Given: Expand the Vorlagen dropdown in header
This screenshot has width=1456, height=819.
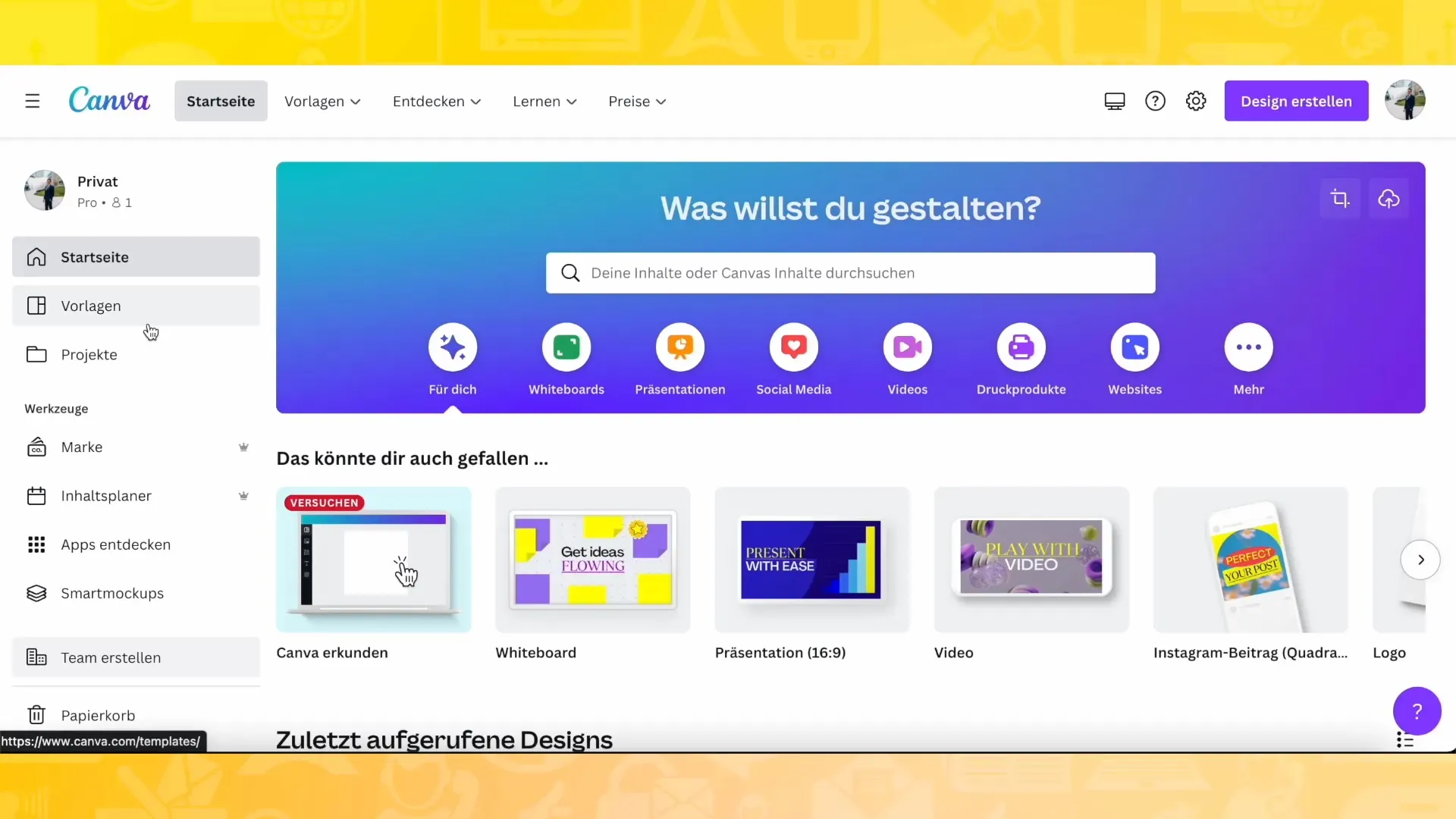Looking at the screenshot, I should (322, 102).
